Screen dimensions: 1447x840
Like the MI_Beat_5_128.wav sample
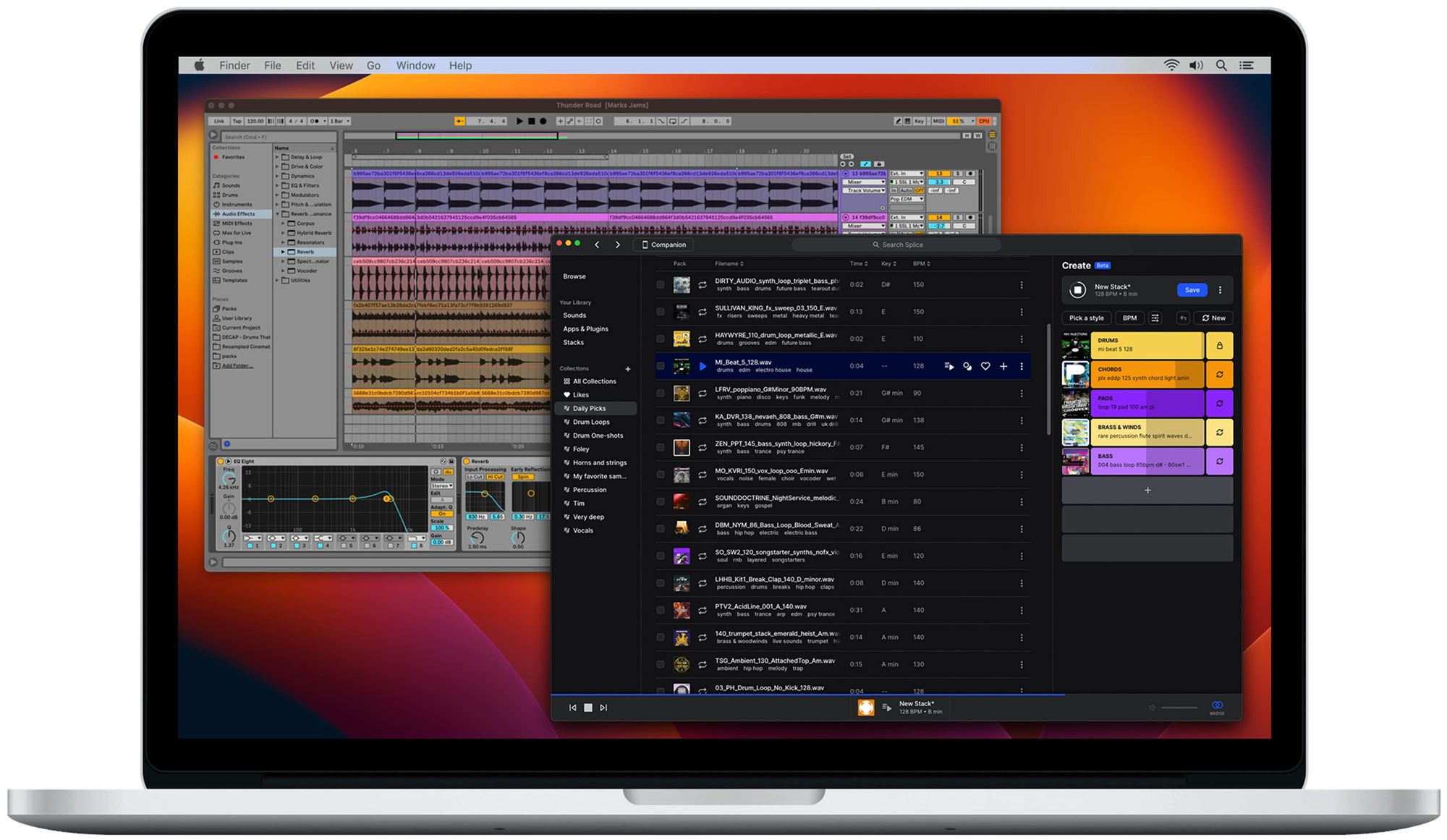(x=985, y=367)
